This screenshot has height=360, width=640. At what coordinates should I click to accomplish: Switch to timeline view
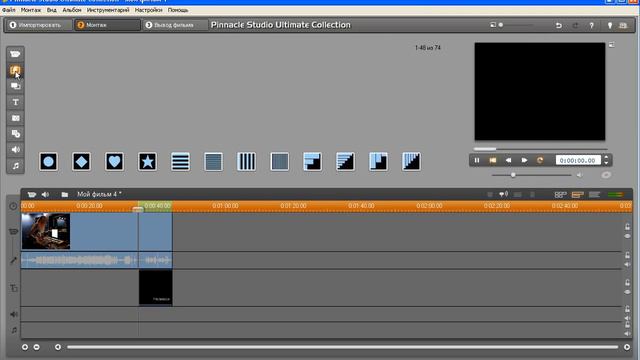pos(578,195)
